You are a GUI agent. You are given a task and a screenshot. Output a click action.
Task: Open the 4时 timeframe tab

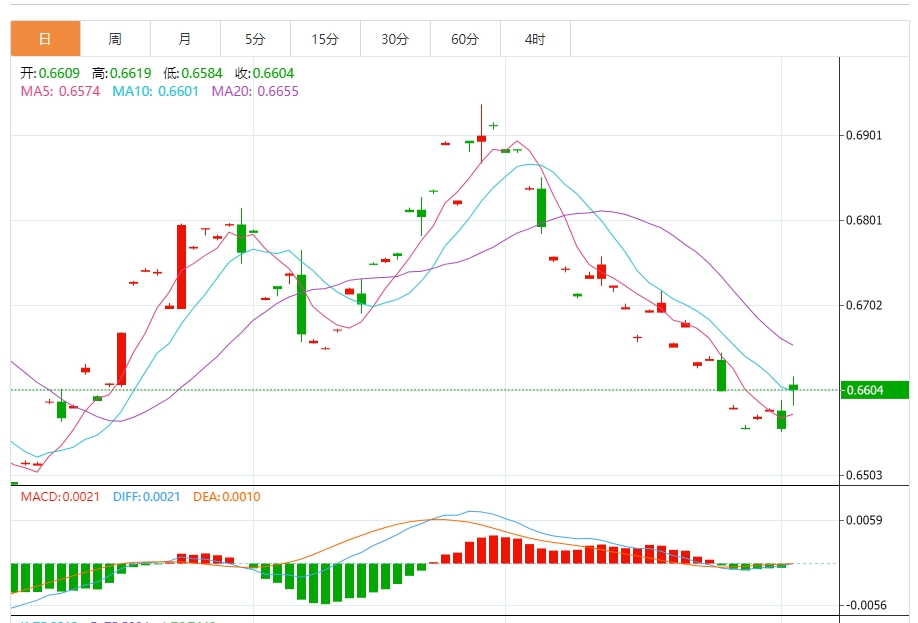(535, 39)
